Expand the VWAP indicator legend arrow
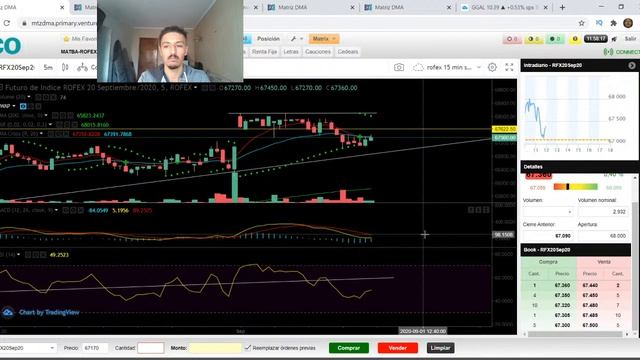640x360 pixels. (x=14, y=106)
